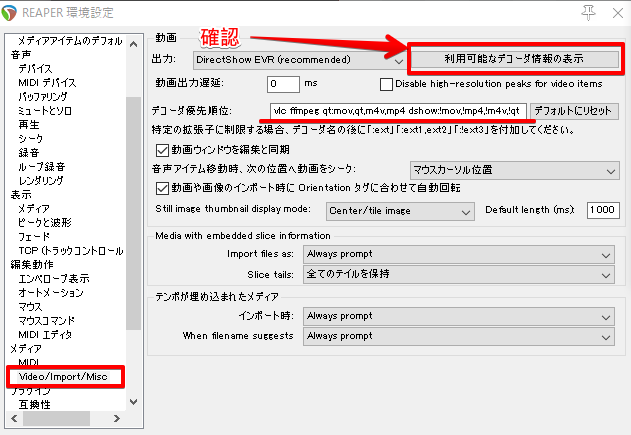Select ミュートとソロ in tree
The width and height of the screenshot is (631, 435).
[x=45, y=111]
